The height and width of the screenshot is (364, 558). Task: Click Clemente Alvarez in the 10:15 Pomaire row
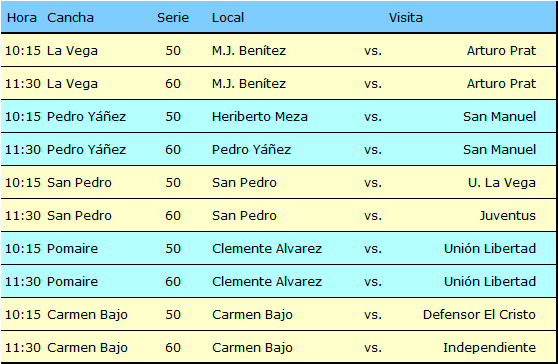click(267, 248)
